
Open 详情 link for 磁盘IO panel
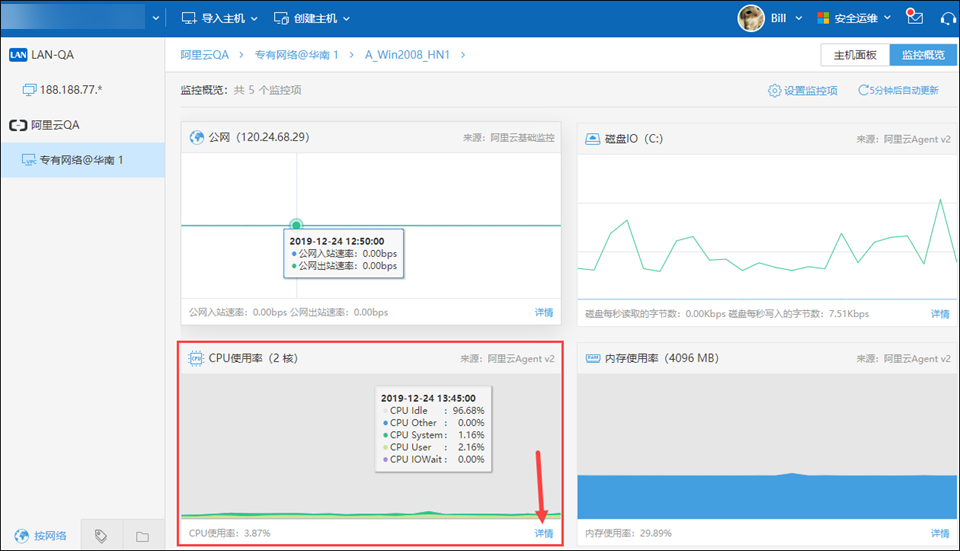(939, 313)
